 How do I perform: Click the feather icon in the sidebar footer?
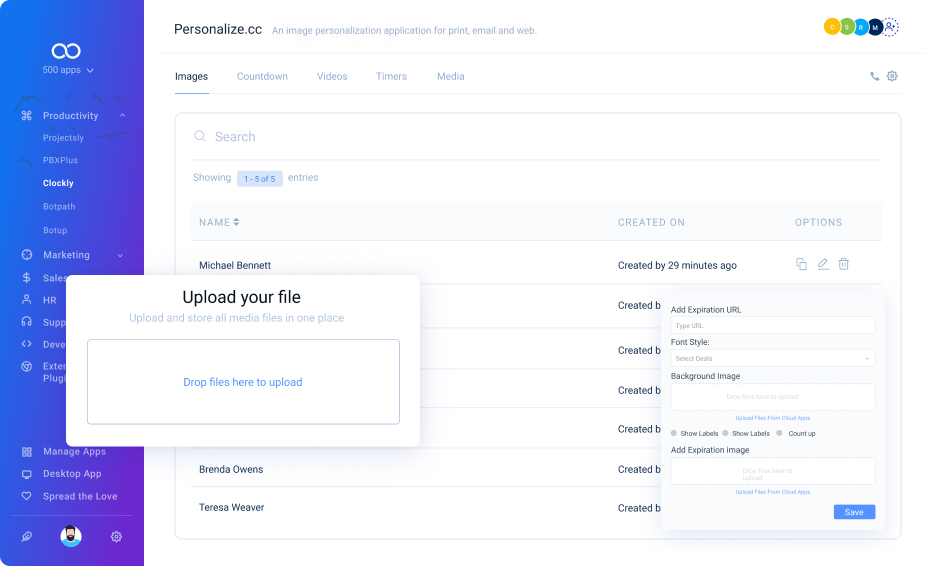pyautogui.click(x=27, y=537)
